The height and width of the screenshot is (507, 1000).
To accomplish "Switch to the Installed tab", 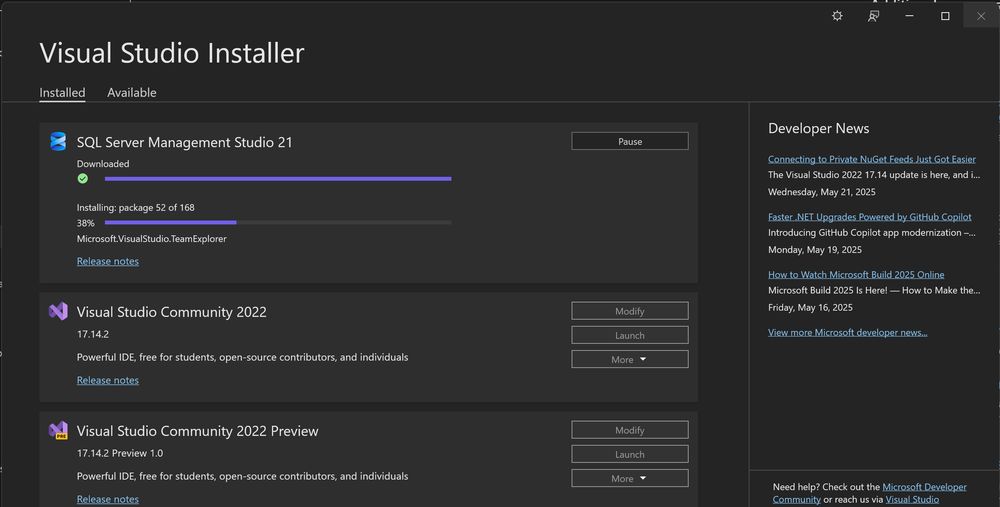I will [x=62, y=92].
